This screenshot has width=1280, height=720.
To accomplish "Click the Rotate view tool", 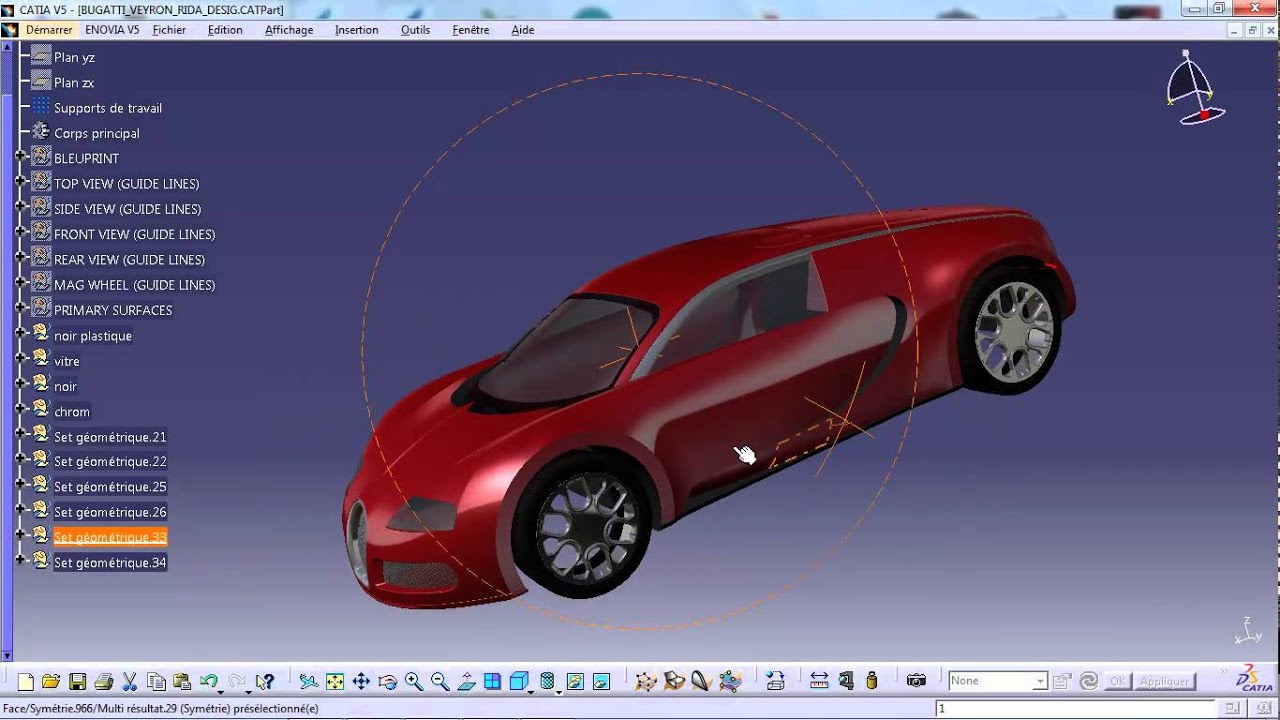I will [x=388, y=682].
